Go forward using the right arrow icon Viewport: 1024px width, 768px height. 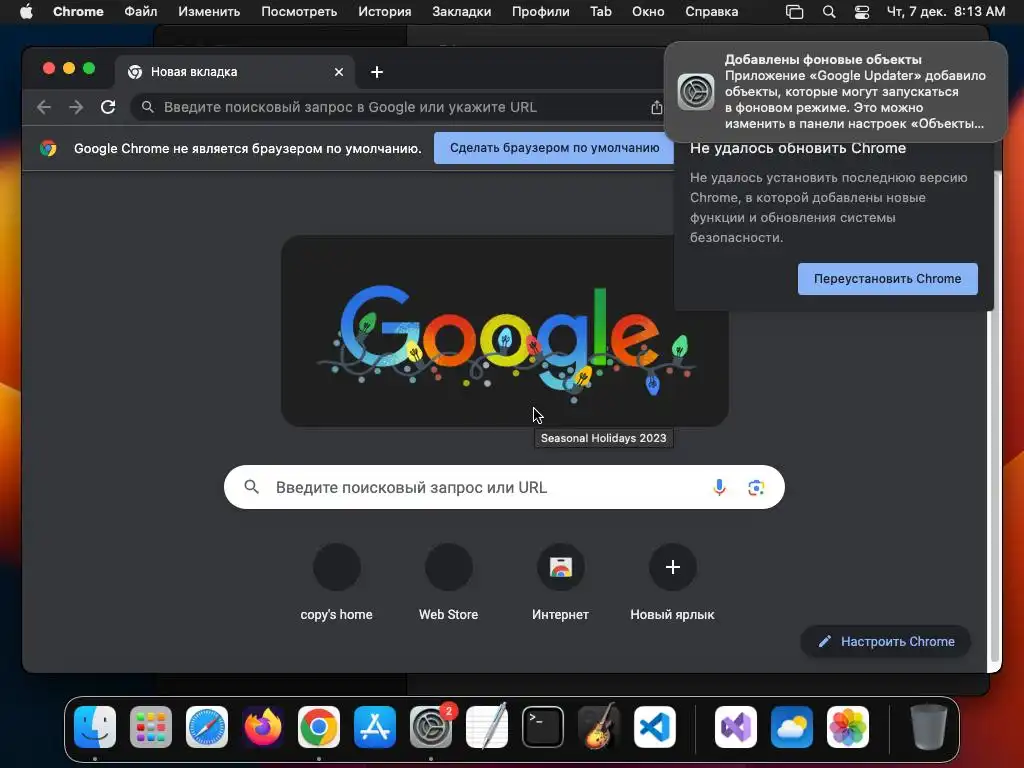[76, 107]
